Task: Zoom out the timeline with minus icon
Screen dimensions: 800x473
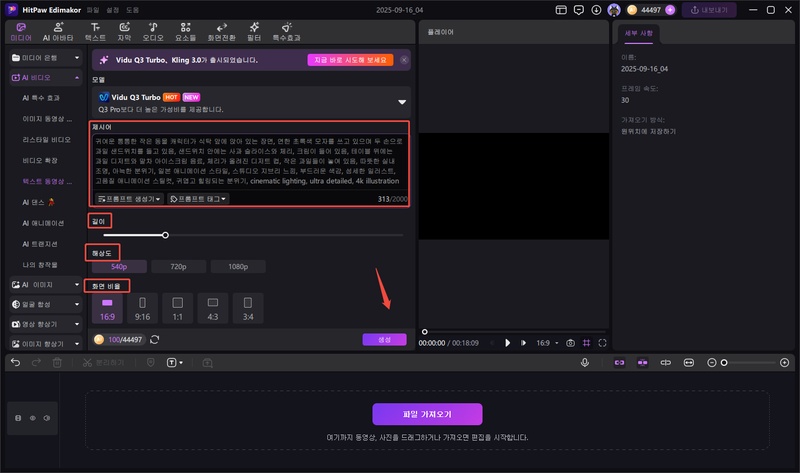Action: point(712,362)
